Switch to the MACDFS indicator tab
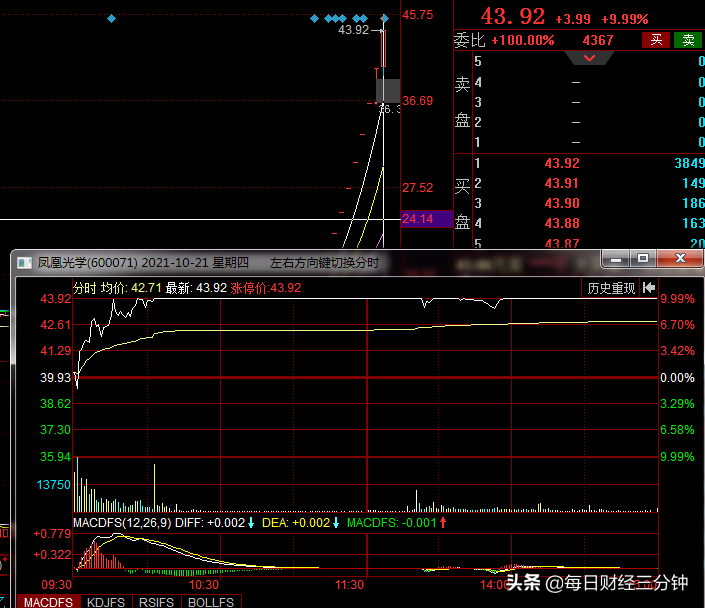 tap(48, 602)
